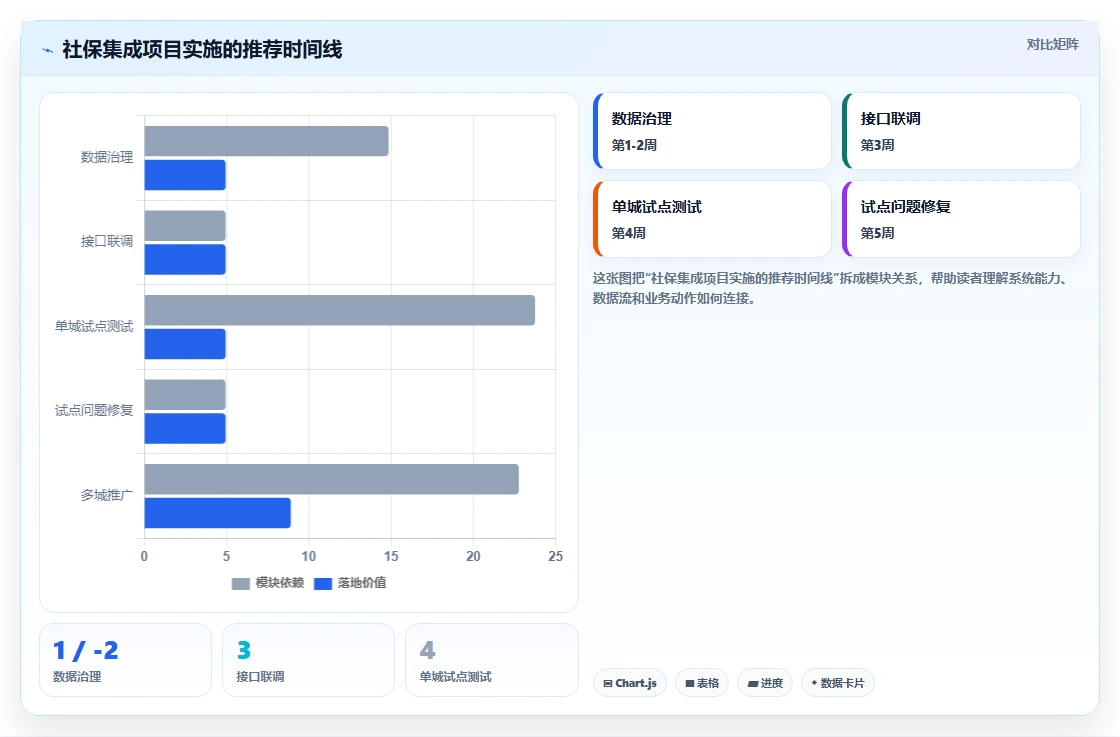Click the 进度 tag chip
This screenshot has height=737, width=1120.
(764, 683)
